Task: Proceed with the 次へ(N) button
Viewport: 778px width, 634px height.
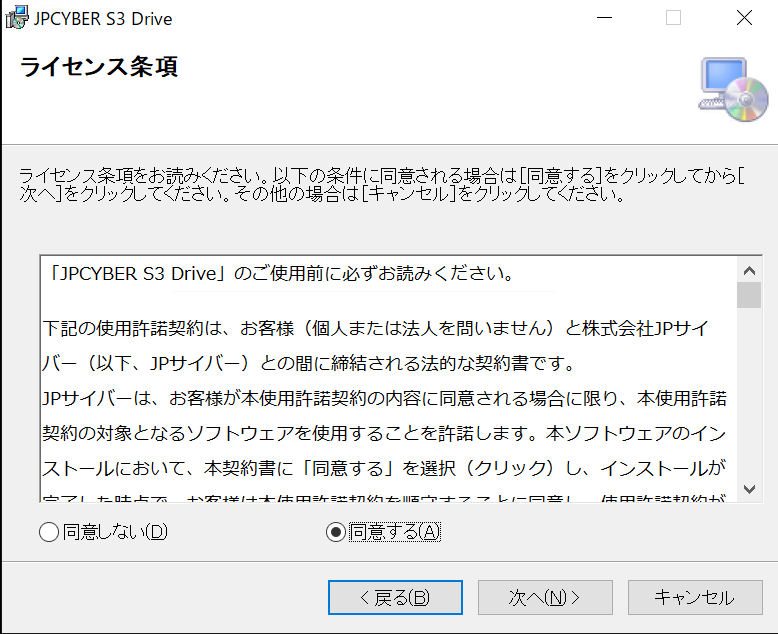Action: click(x=545, y=597)
